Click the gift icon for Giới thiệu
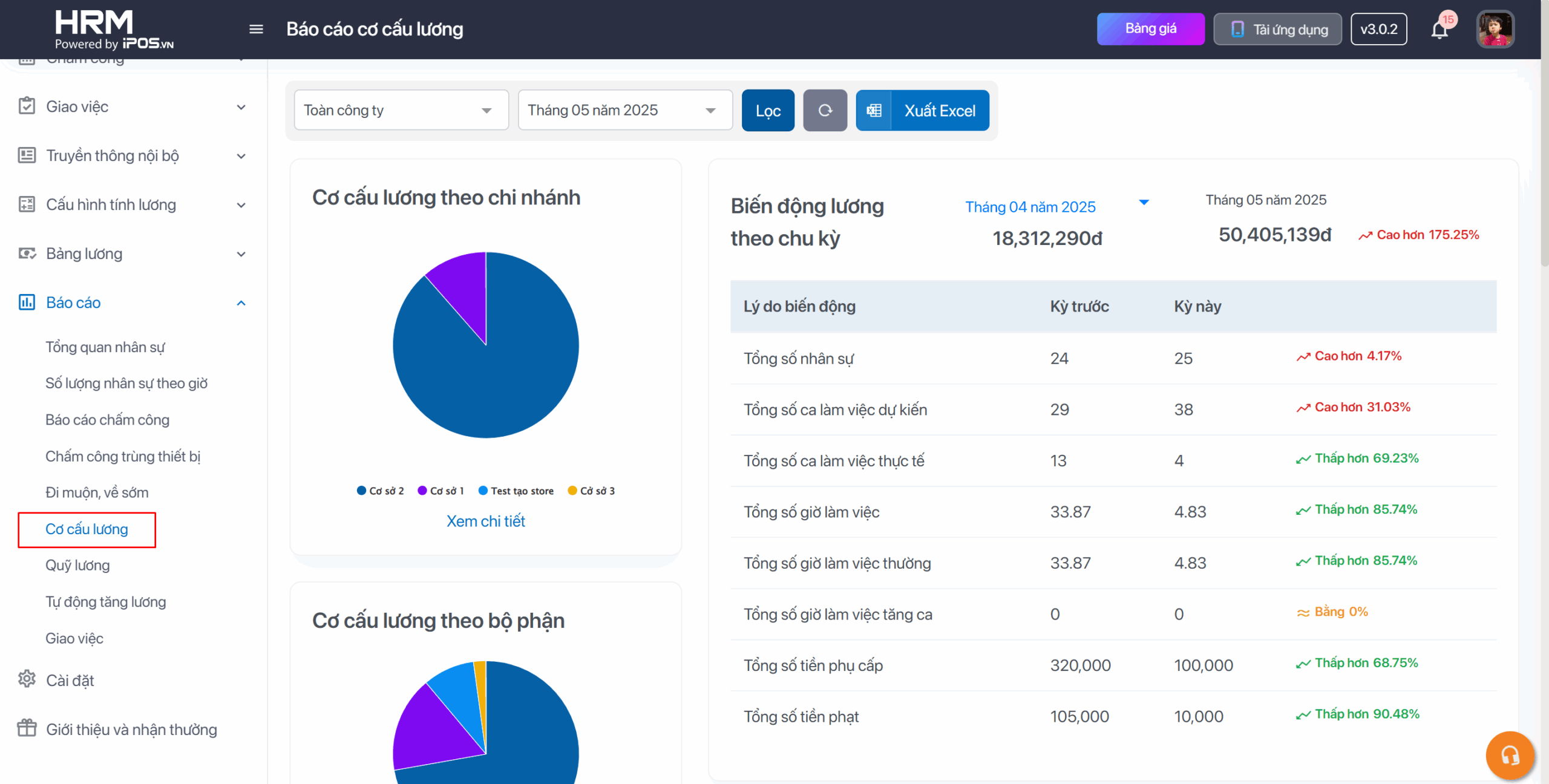This screenshot has width=1549, height=784. pyautogui.click(x=27, y=728)
